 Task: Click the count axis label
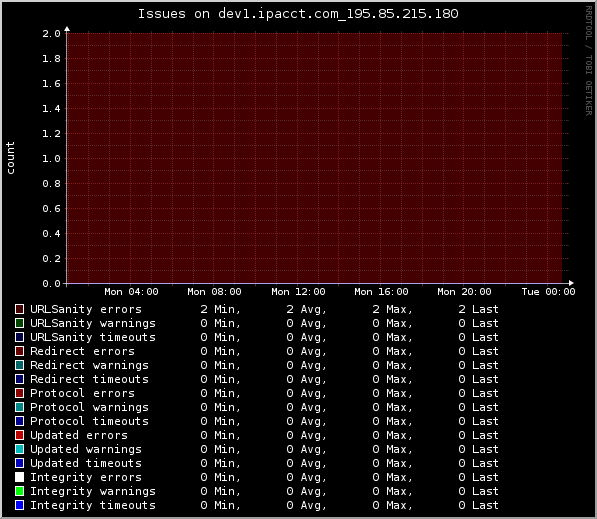pos(10,158)
